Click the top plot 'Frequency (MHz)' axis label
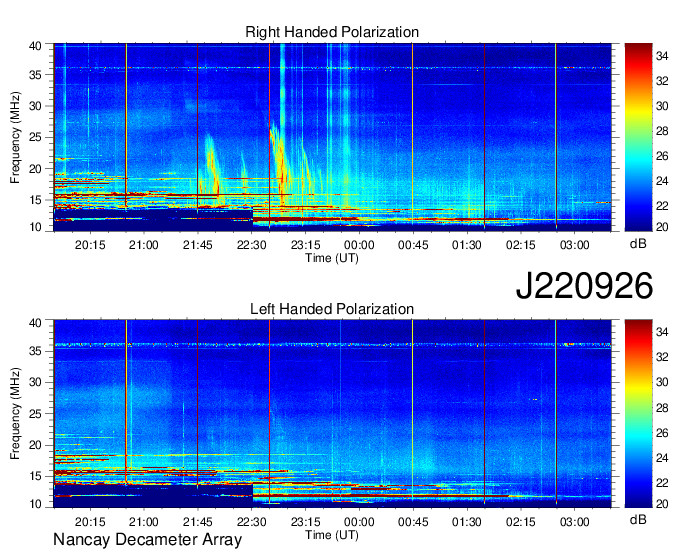 click(x=15, y=137)
